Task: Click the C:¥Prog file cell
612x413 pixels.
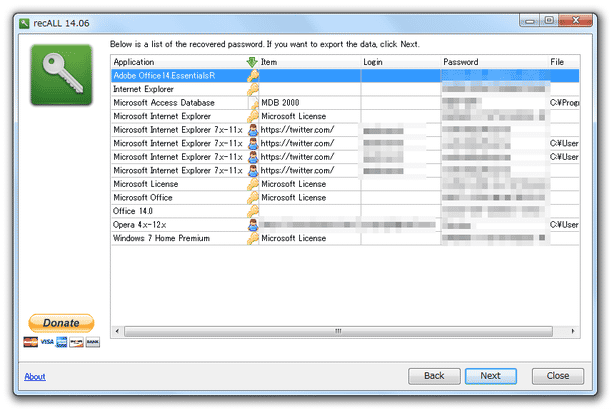Action: [564, 103]
